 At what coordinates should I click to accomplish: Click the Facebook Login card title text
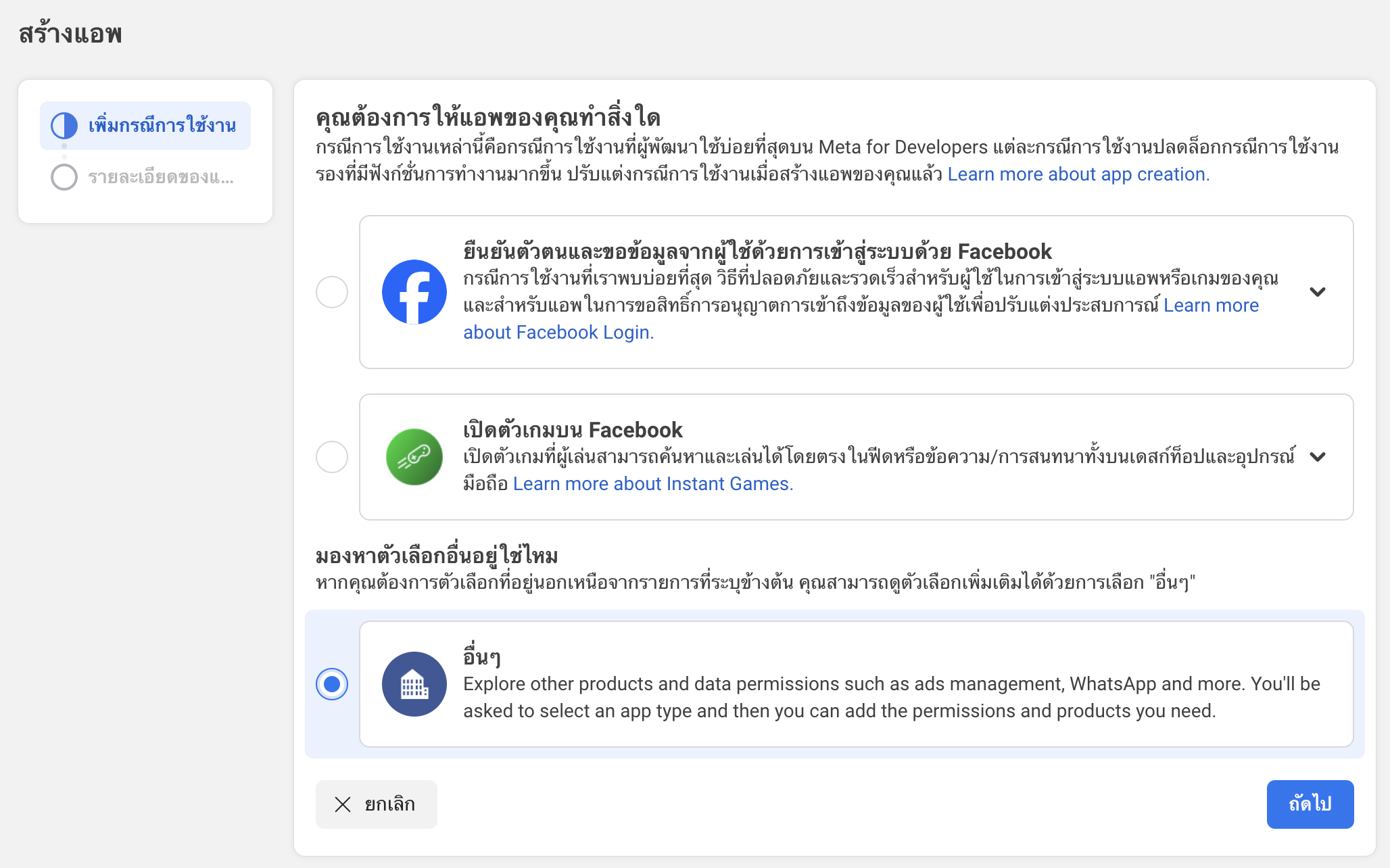pyautogui.click(x=757, y=251)
